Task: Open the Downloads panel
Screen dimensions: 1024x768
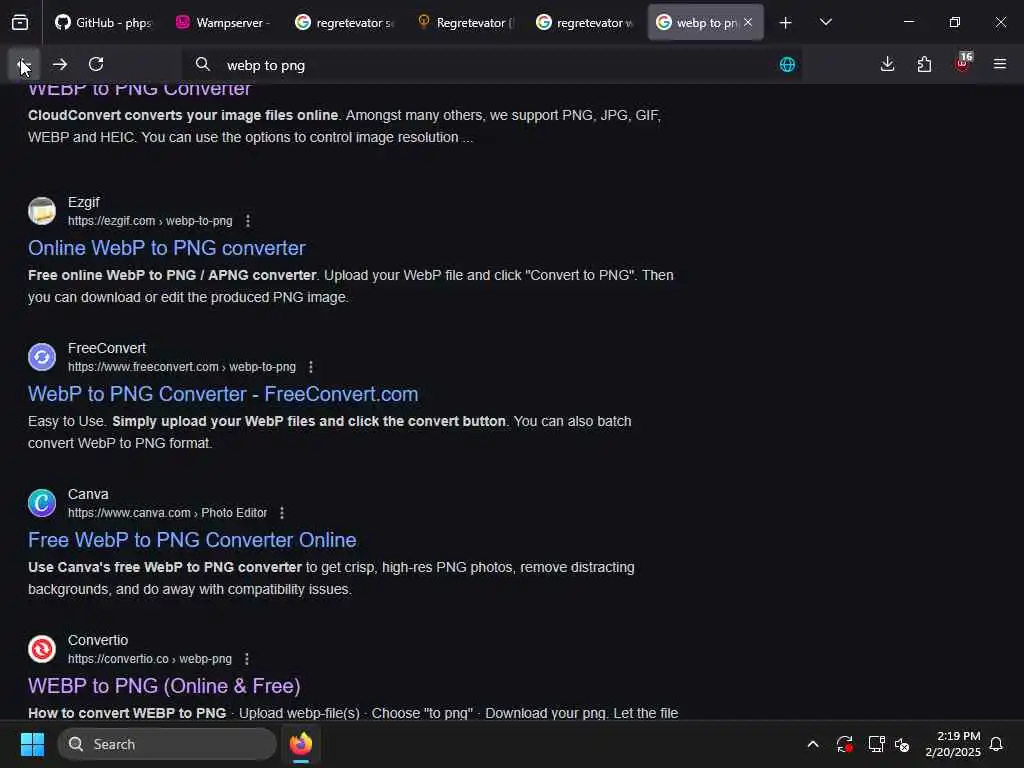Action: point(887,64)
